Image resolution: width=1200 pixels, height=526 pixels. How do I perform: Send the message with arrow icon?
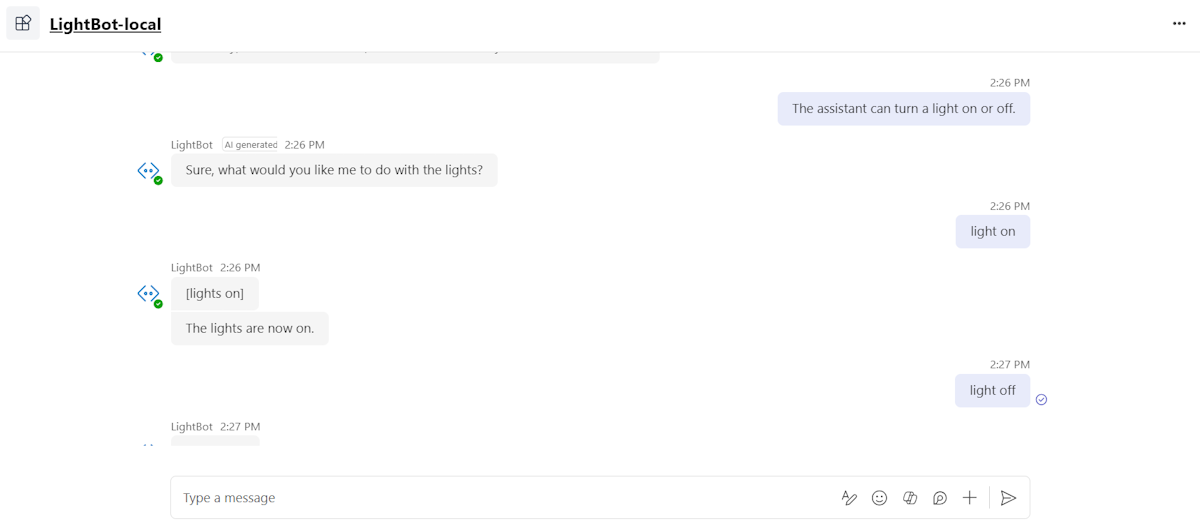tap(1009, 498)
